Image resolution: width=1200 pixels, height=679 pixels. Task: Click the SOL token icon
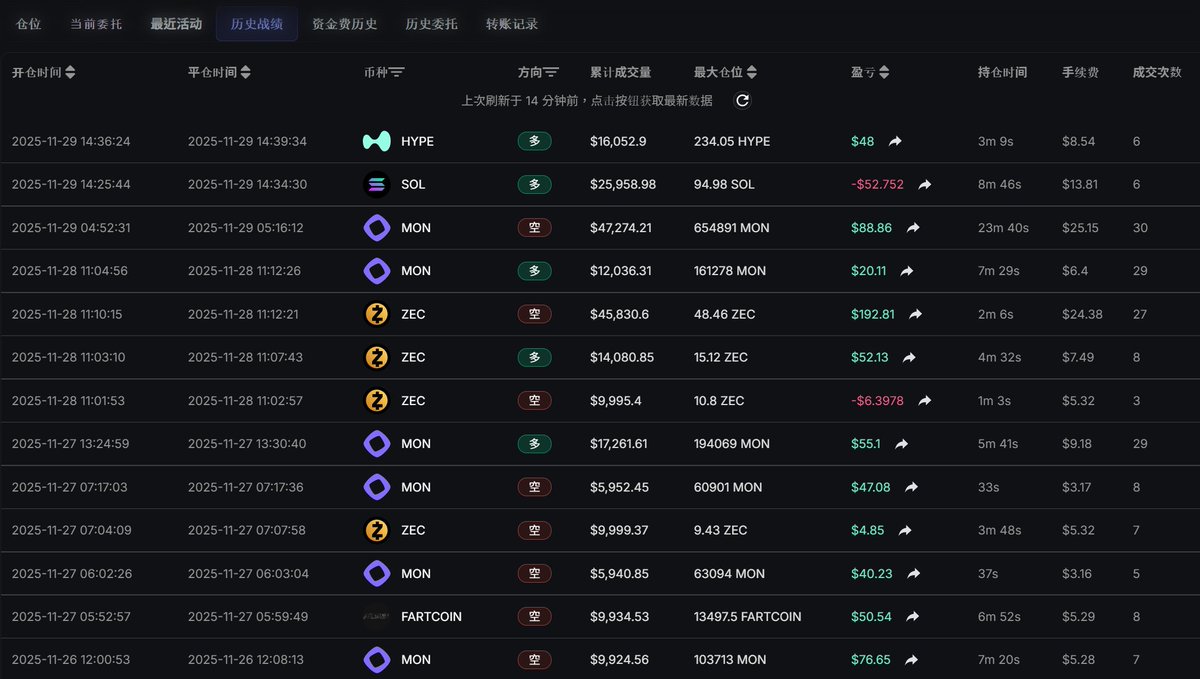click(x=376, y=184)
